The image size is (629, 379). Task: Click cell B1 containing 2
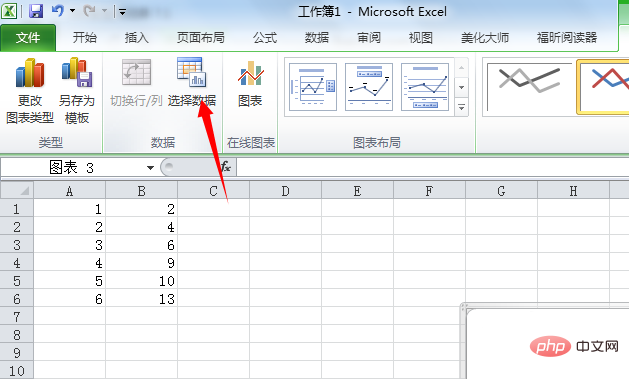142,209
